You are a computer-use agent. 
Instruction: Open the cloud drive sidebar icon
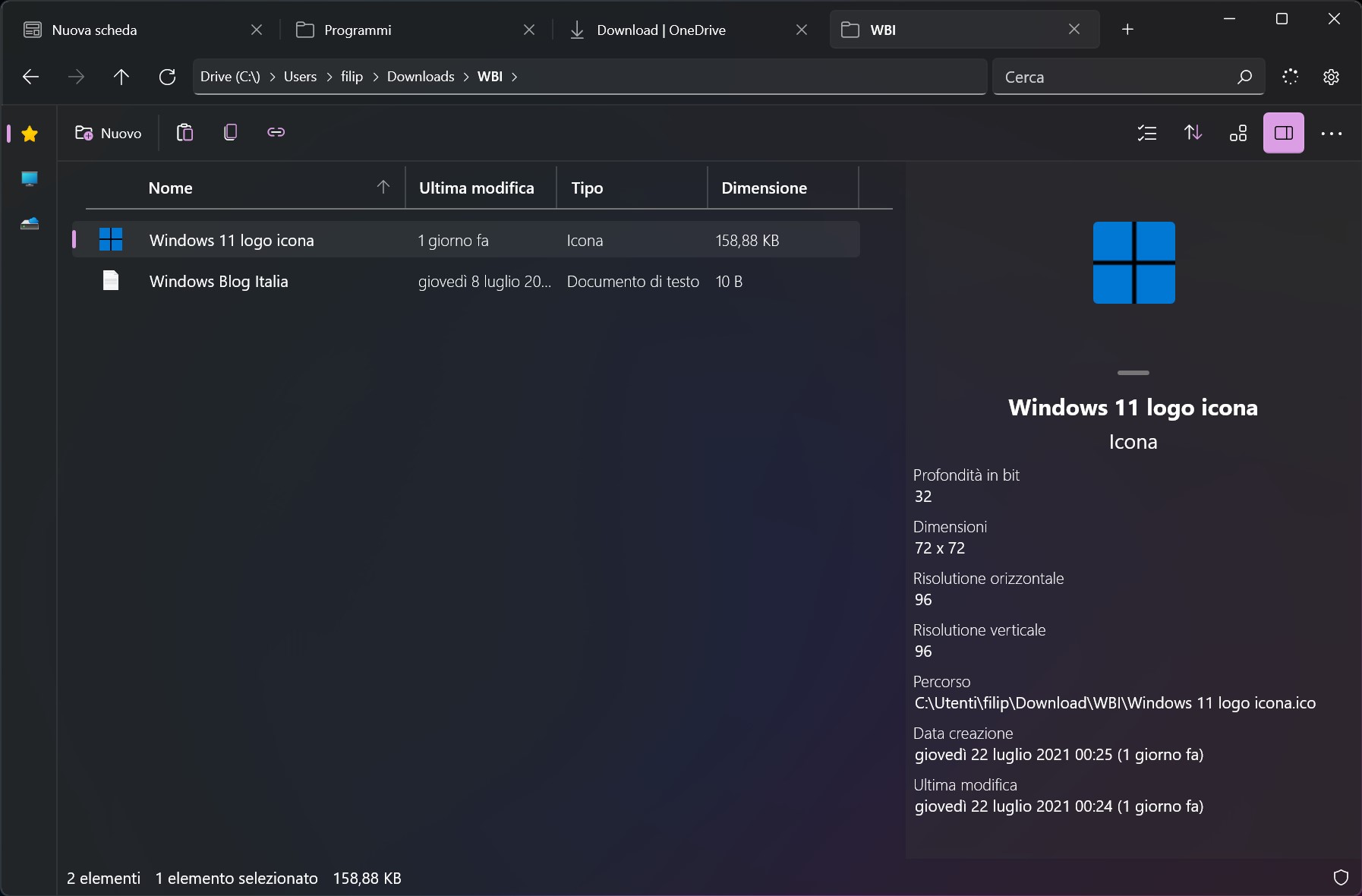click(x=30, y=223)
